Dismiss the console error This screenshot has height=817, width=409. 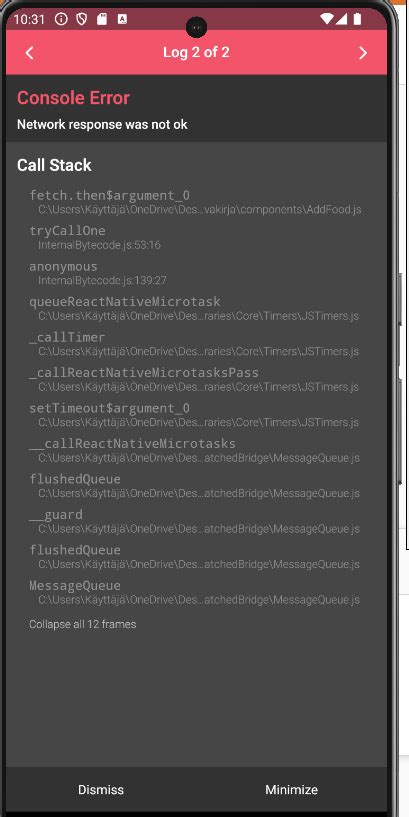[x=101, y=789]
